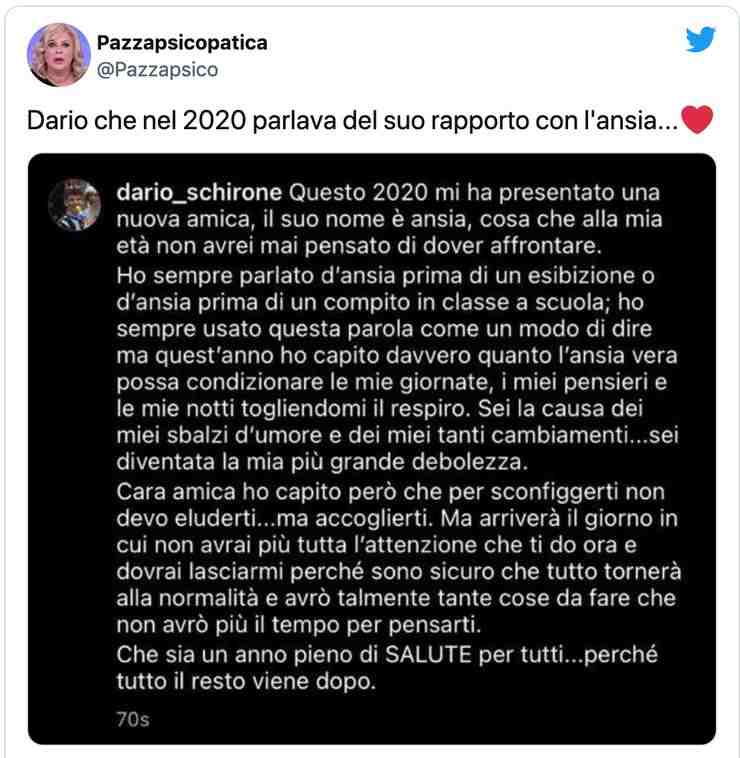Click line 'diventata la mia più grande debolezza.'
The height and width of the screenshot is (758, 740).
point(322,463)
